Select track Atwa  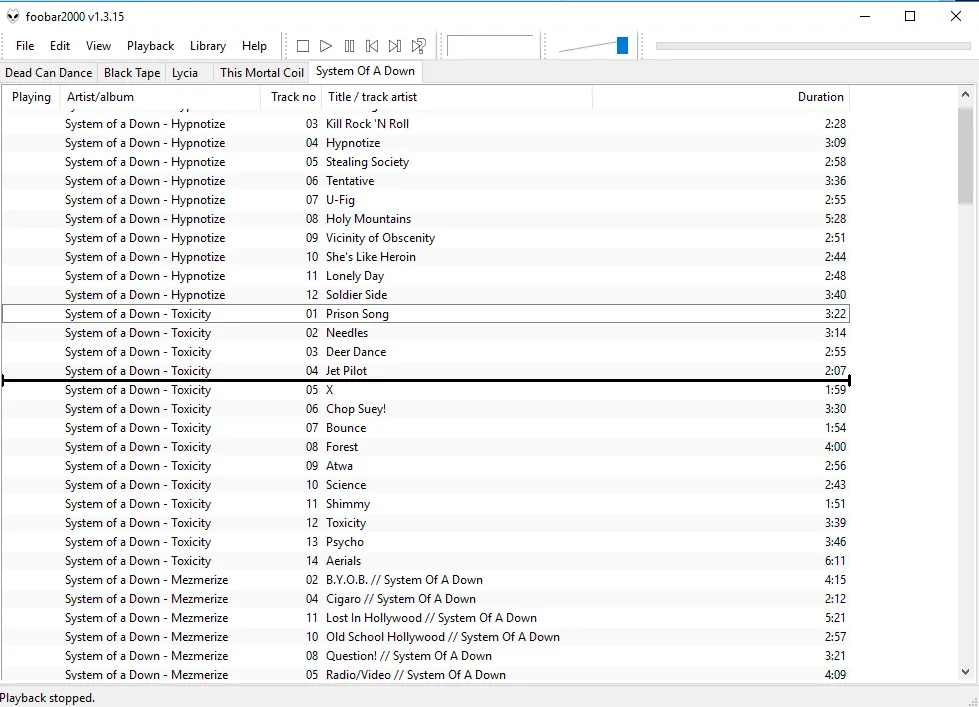(x=426, y=466)
